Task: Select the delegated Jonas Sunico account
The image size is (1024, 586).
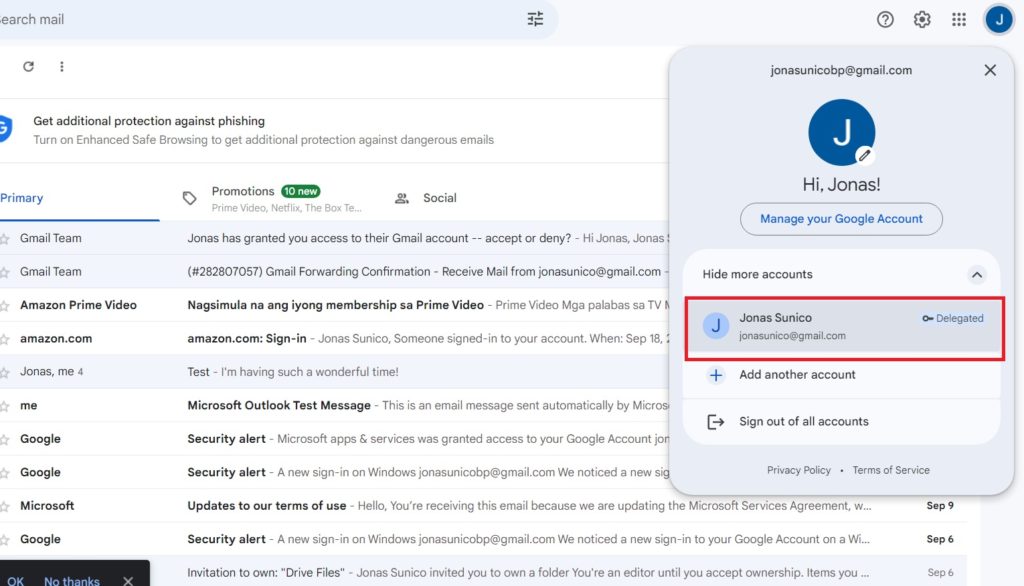Action: pos(843,326)
